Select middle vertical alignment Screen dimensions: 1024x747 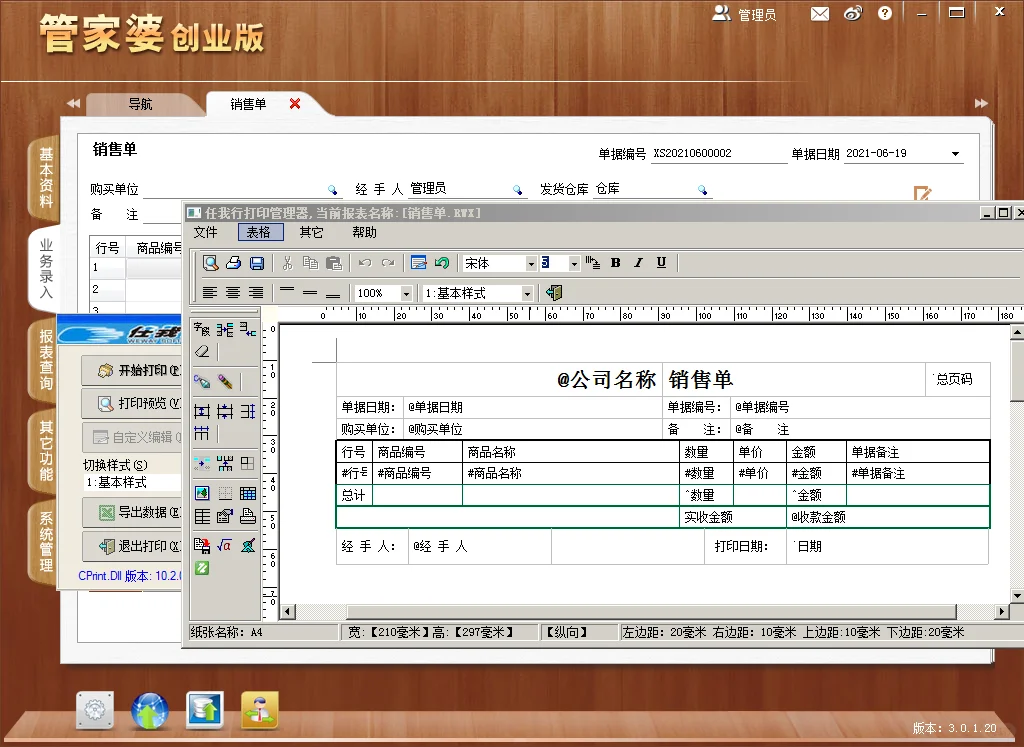[x=310, y=293]
